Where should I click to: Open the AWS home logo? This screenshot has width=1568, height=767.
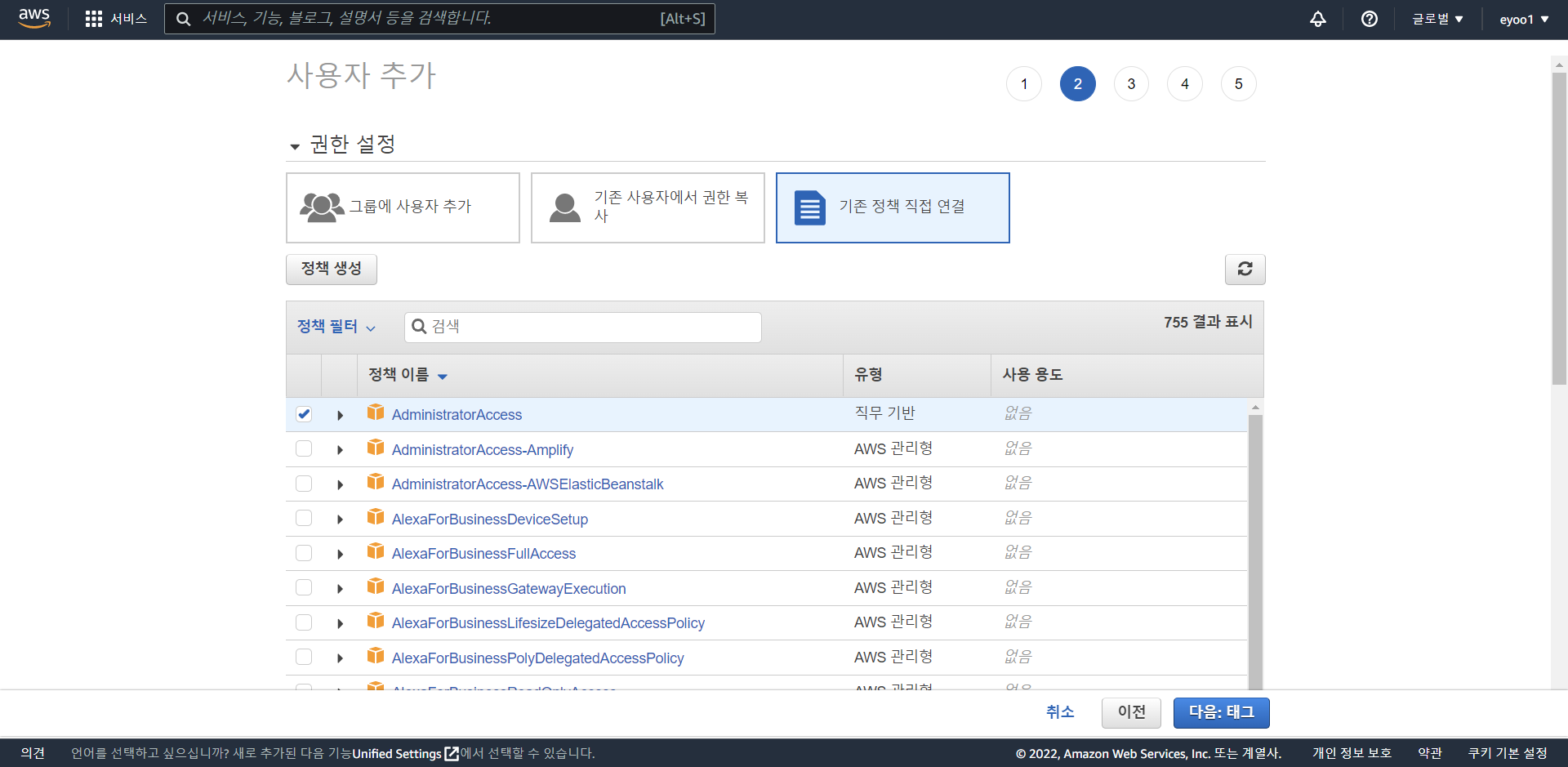coord(34,19)
